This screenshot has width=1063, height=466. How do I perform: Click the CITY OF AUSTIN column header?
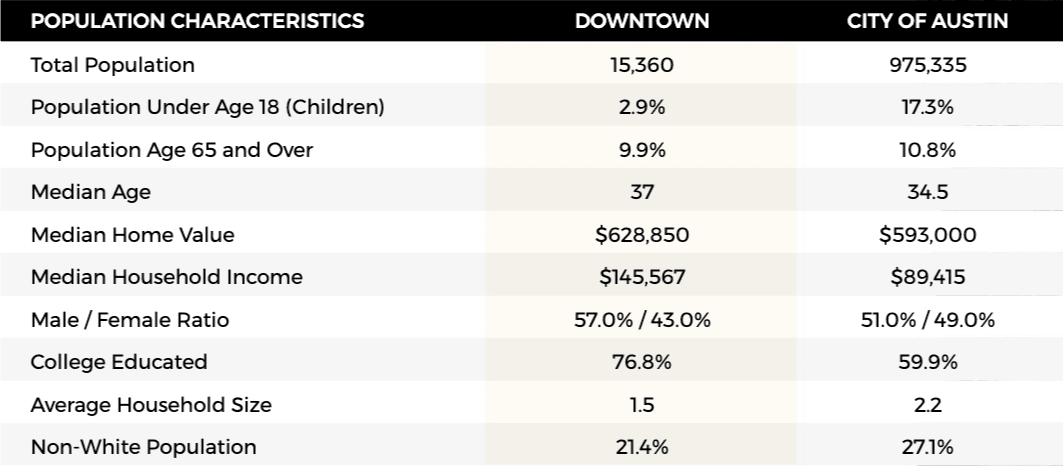[929, 21]
